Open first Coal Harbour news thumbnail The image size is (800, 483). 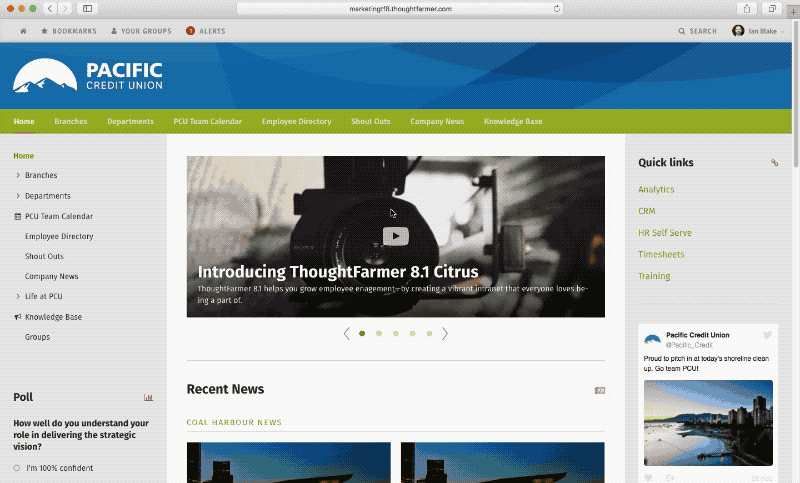tap(289, 463)
